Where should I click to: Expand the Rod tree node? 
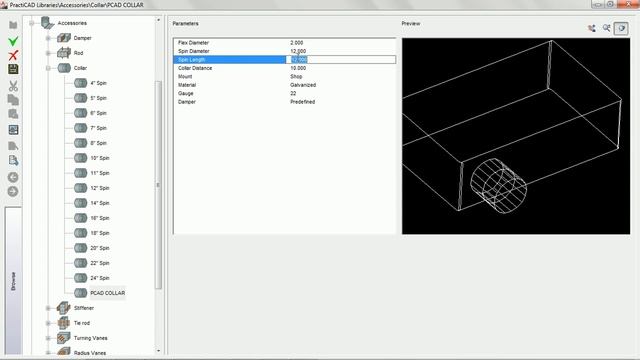click(x=48, y=53)
